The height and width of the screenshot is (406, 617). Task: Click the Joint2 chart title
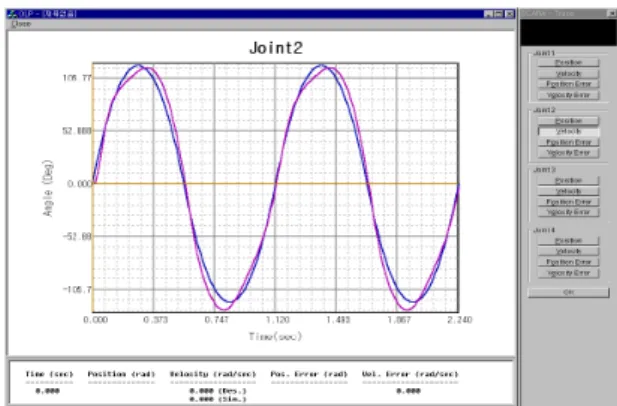(276, 48)
